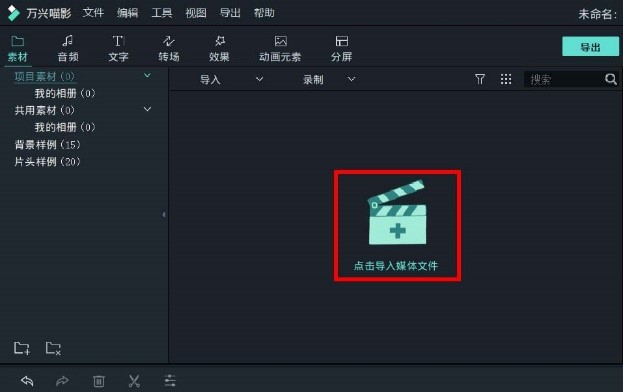Open the 帮助 menu

point(264,13)
